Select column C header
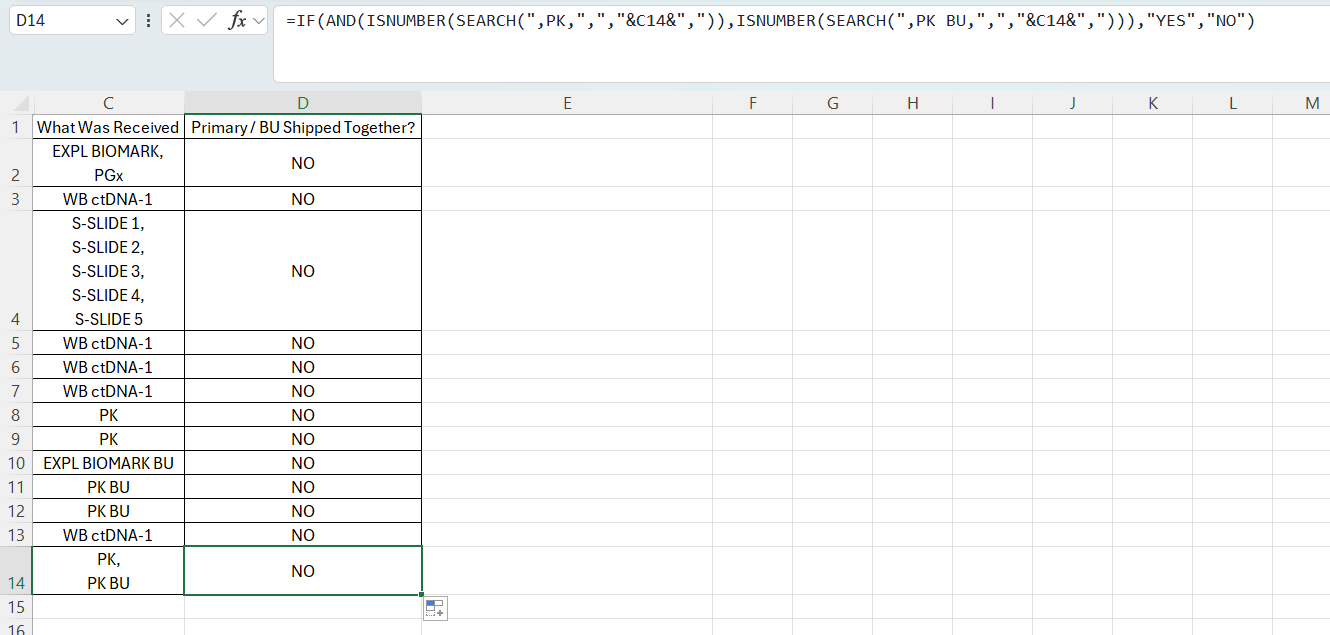 (108, 103)
